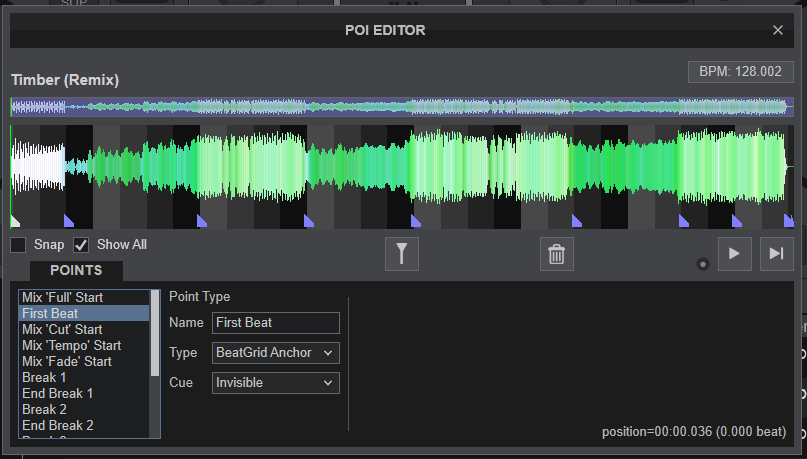The image size is (807, 459).
Task: Enable the Snap checkbox
Action: 19,245
